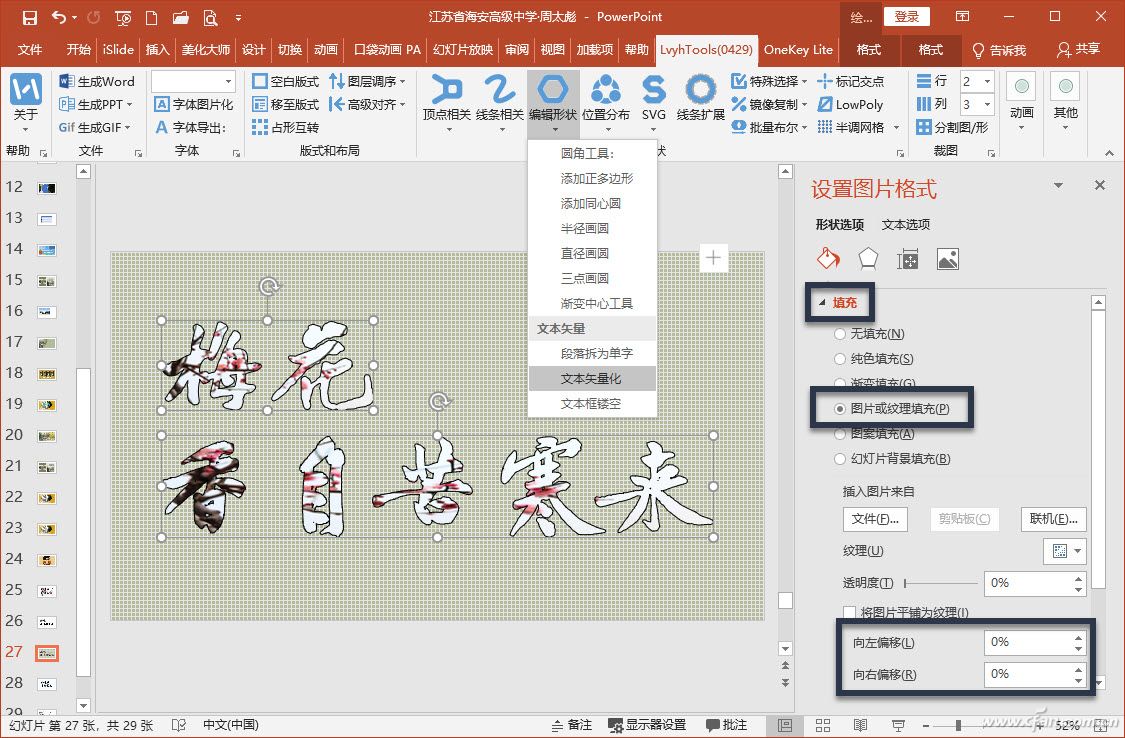
Task: Switch to the 文本选项 tab
Action: [905, 225]
